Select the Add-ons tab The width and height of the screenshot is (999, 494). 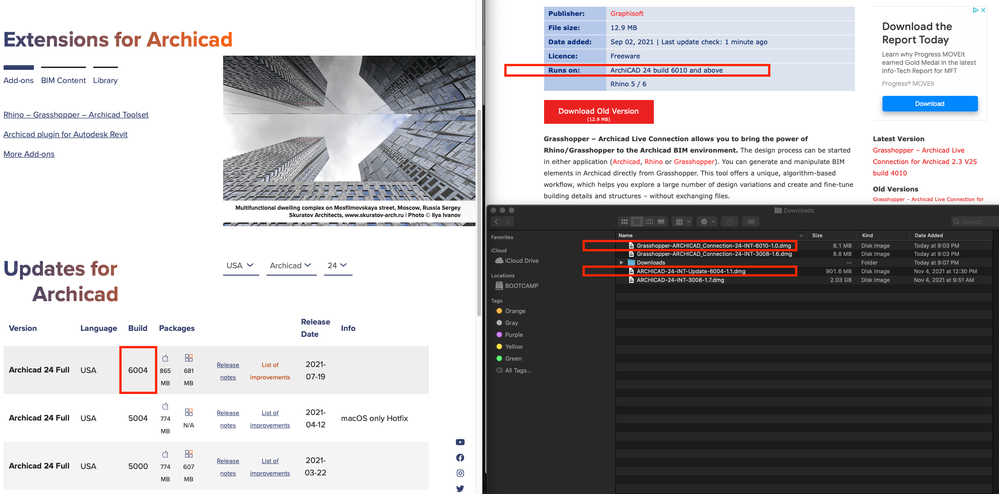pyautogui.click(x=18, y=80)
